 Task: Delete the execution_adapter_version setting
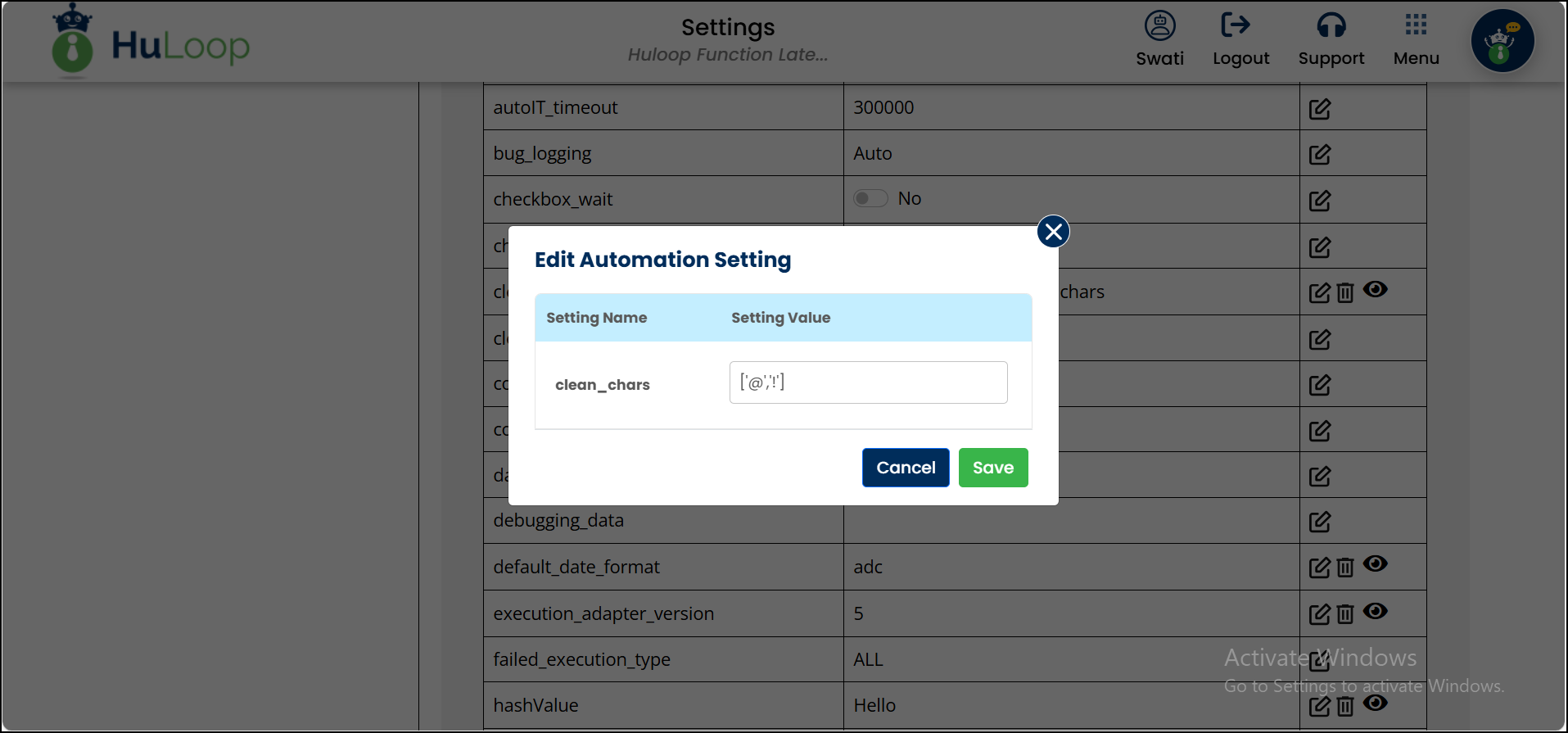click(x=1344, y=613)
